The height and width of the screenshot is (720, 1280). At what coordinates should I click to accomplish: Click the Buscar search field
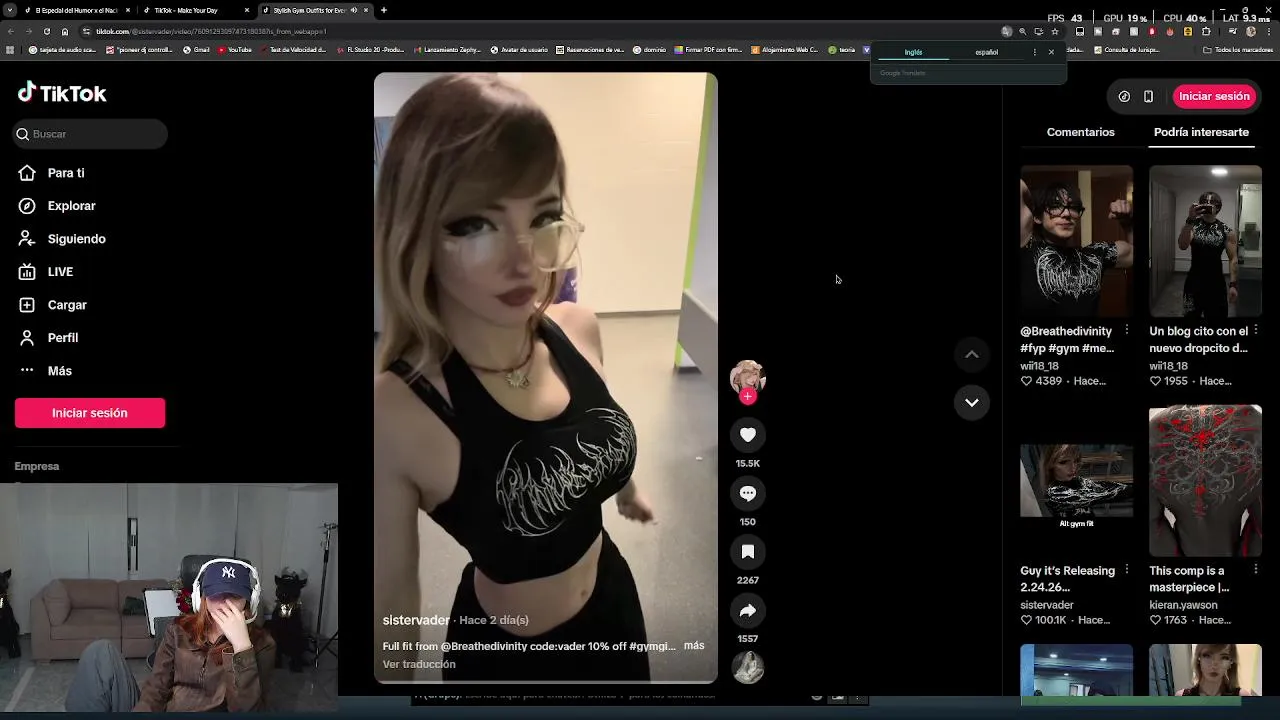[90, 134]
